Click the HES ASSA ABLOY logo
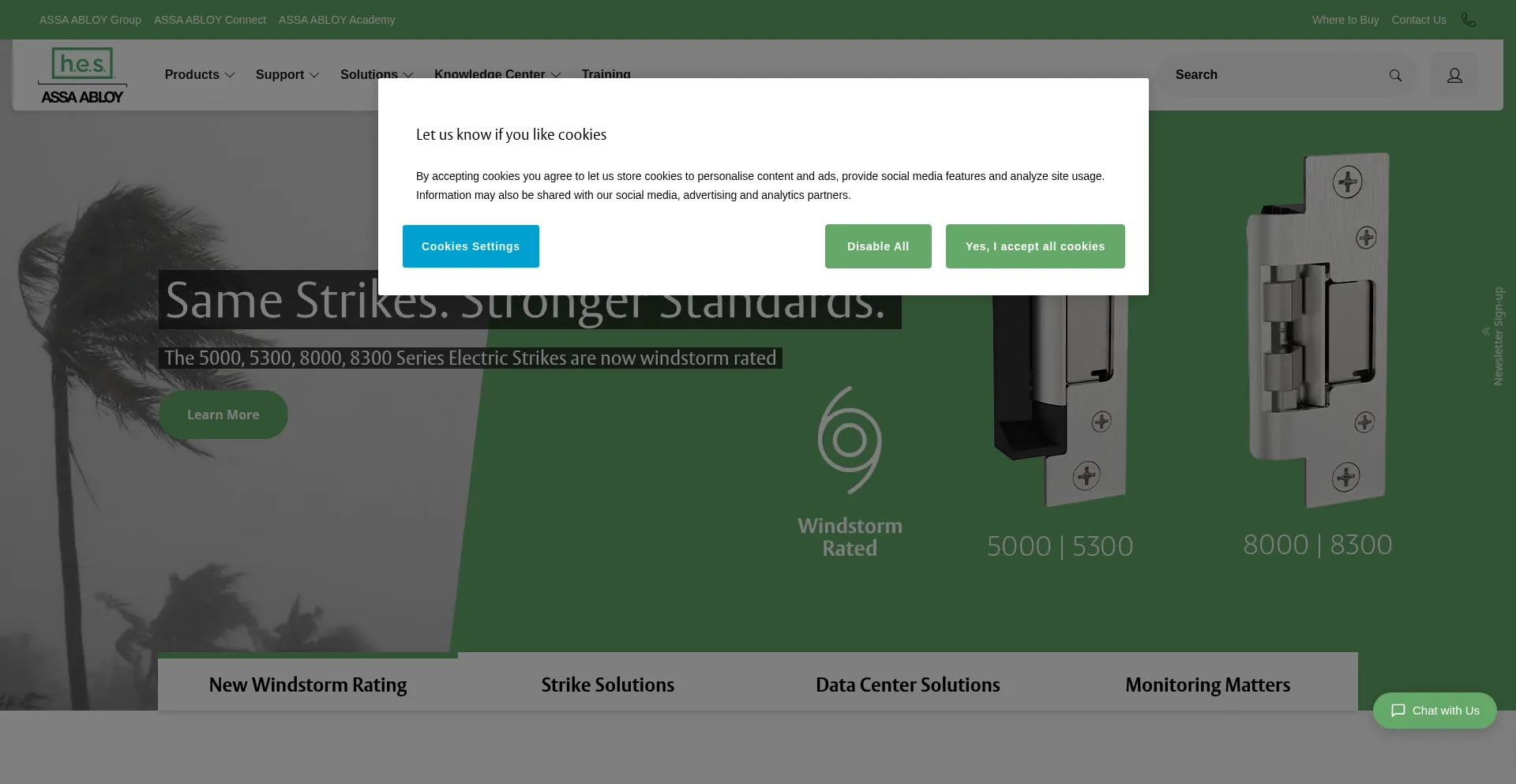 (x=82, y=75)
